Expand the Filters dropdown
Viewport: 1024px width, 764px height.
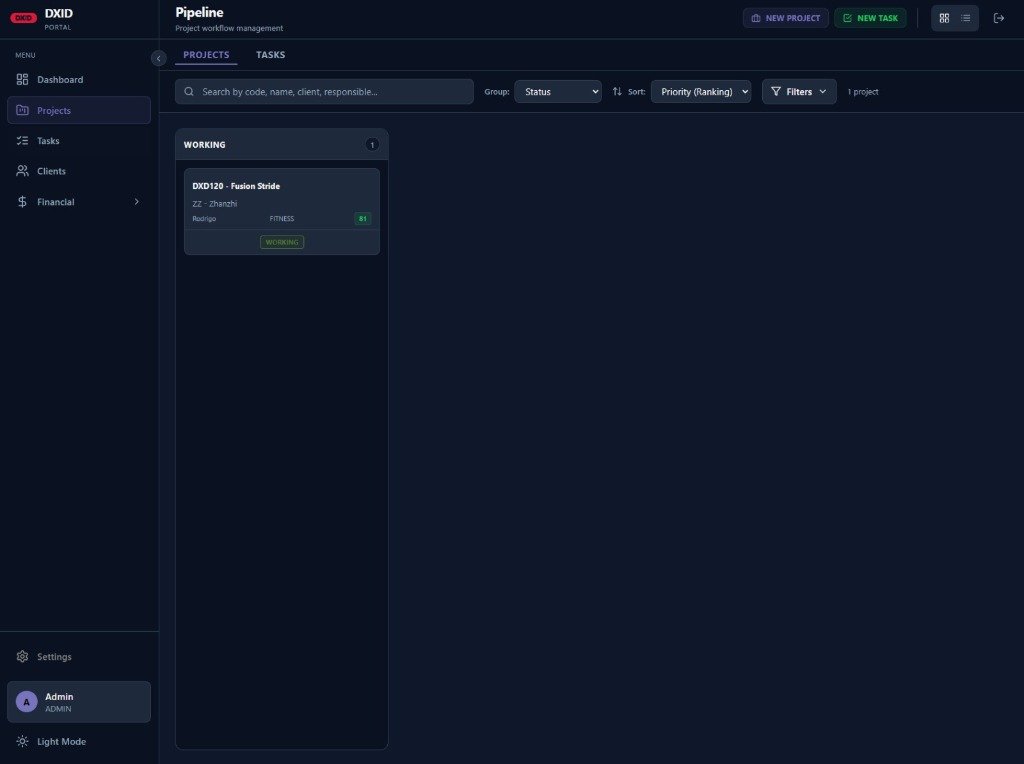click(798, 91)
